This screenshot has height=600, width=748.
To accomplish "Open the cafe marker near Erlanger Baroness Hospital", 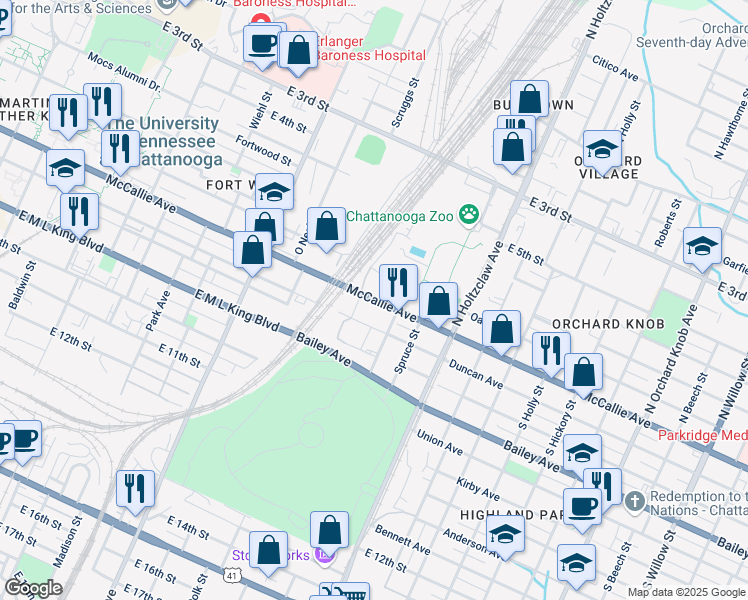I will pyautogui.click(x=262, y=46).
